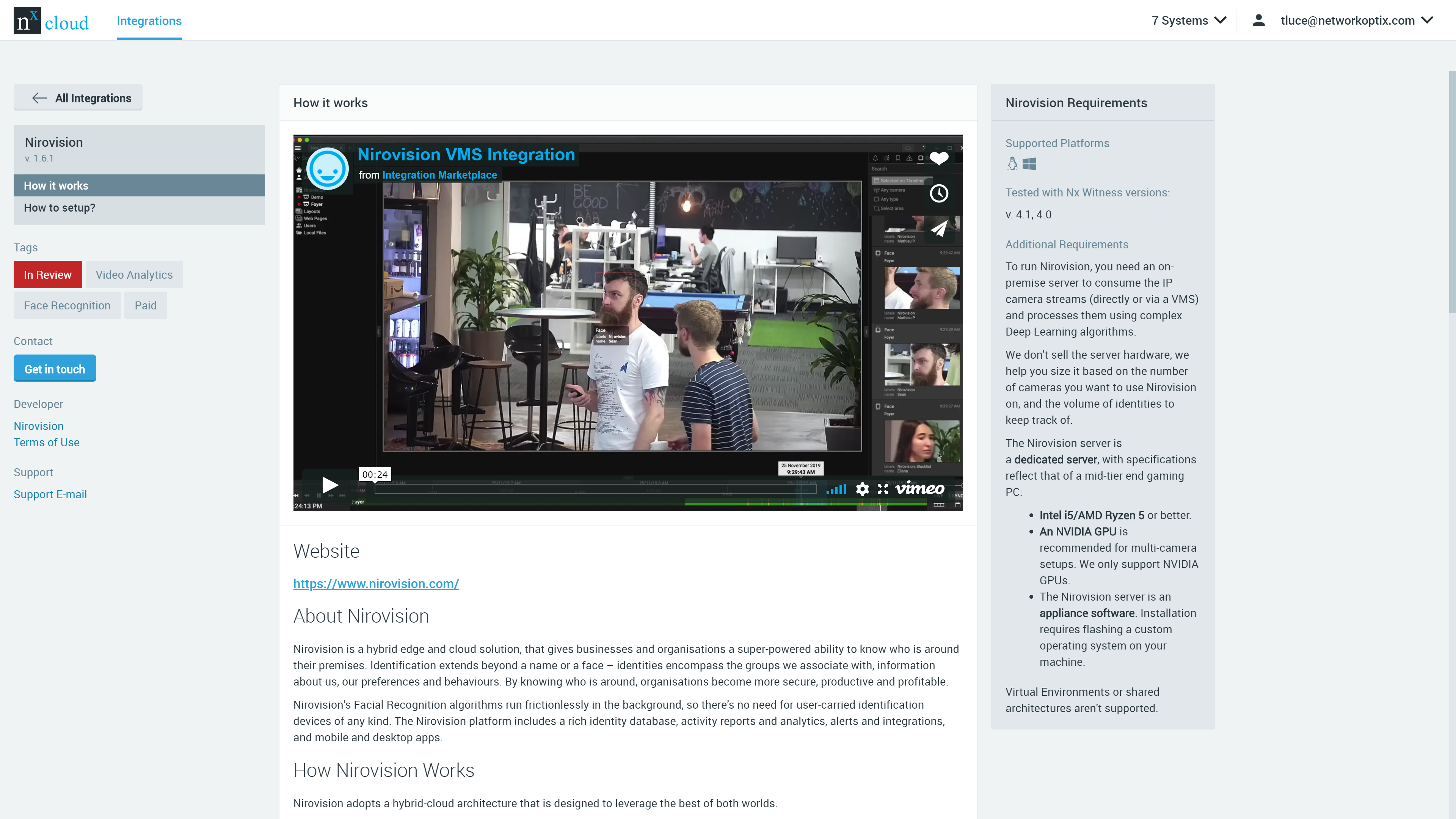Screen dimensions: 1456x819
Task: Enter fullscreen on the Vimeo player
Action: (883, 489)
